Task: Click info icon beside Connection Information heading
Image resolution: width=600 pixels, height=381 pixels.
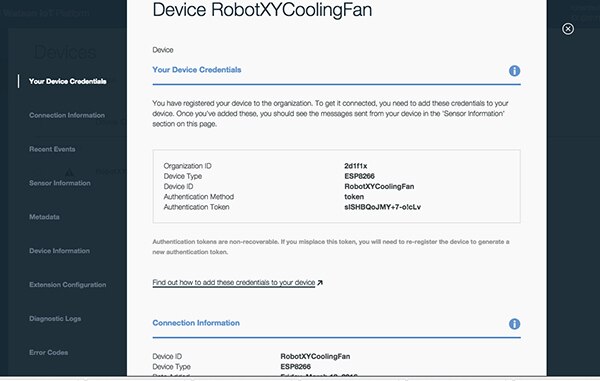Action: pos(514,324)
